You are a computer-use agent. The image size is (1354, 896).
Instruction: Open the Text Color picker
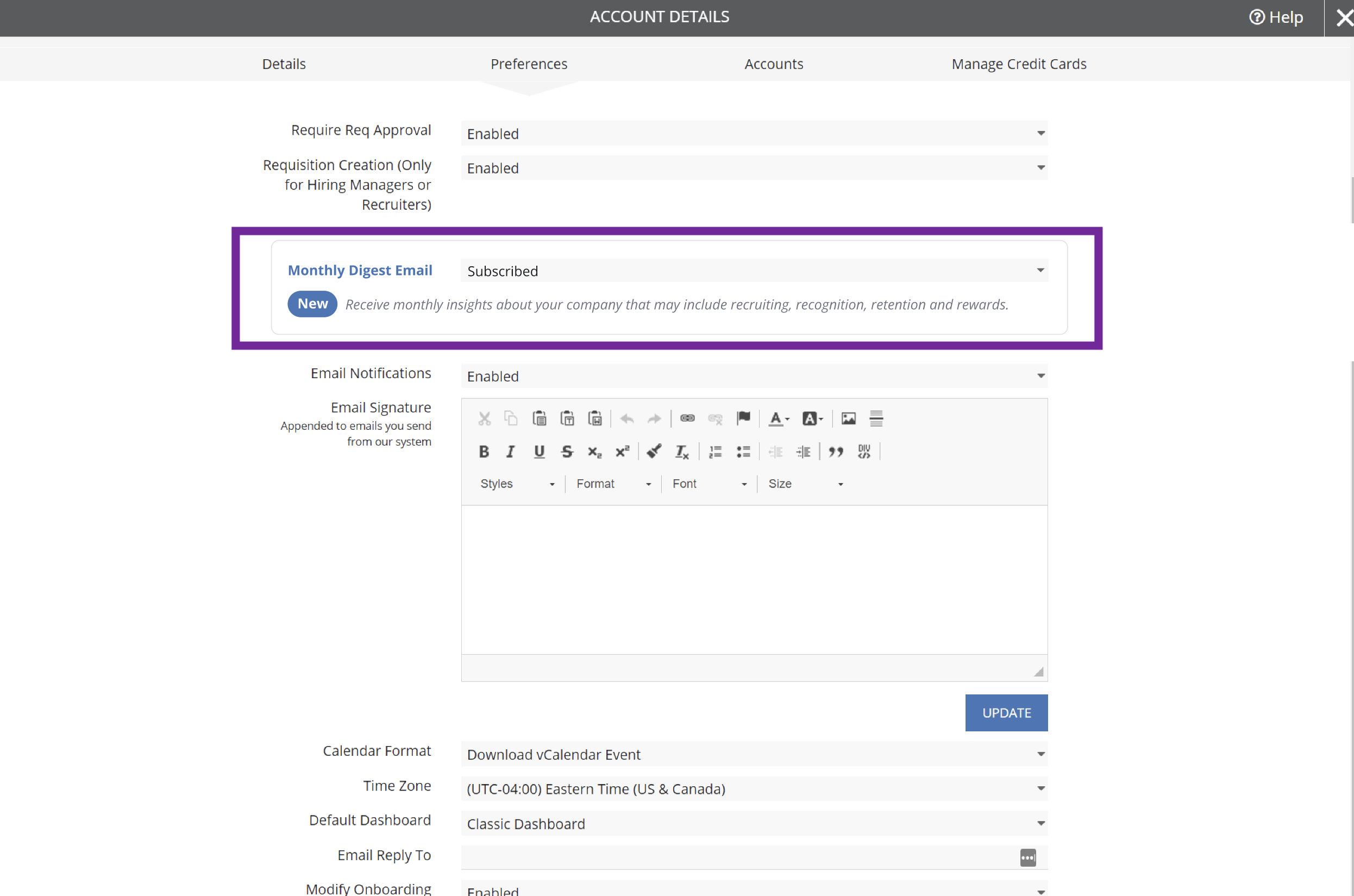(x=779, y=419)
